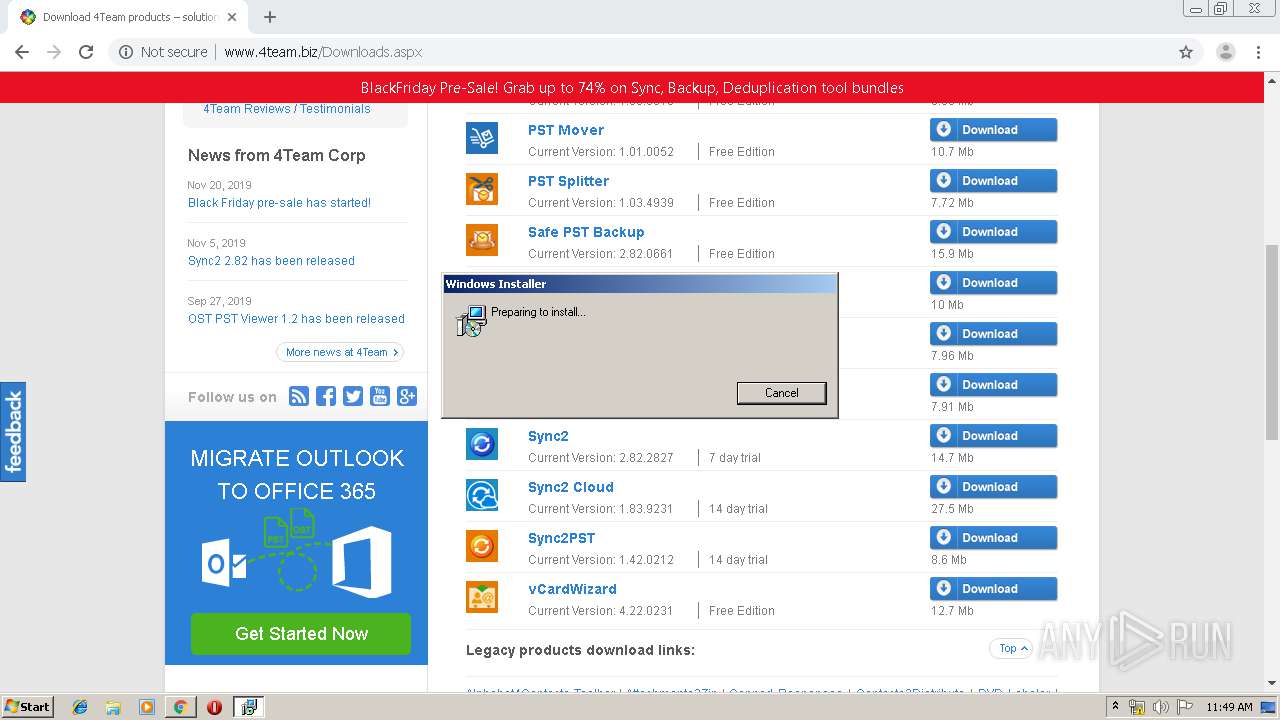This screenshot has height=720, width=1280.
Task: Open Sync2 Cloud product link
Action: [x=571, y=487]
